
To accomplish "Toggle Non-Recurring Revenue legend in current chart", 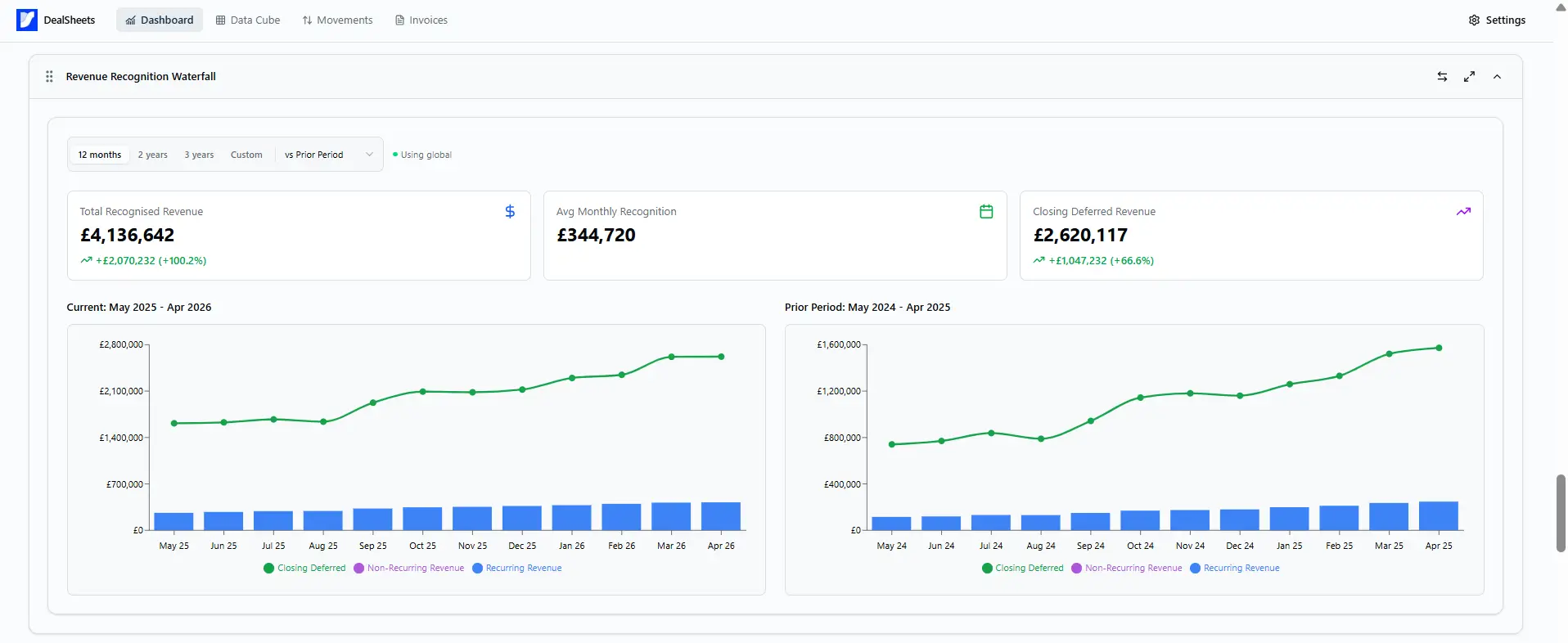I will click(408, 568).
